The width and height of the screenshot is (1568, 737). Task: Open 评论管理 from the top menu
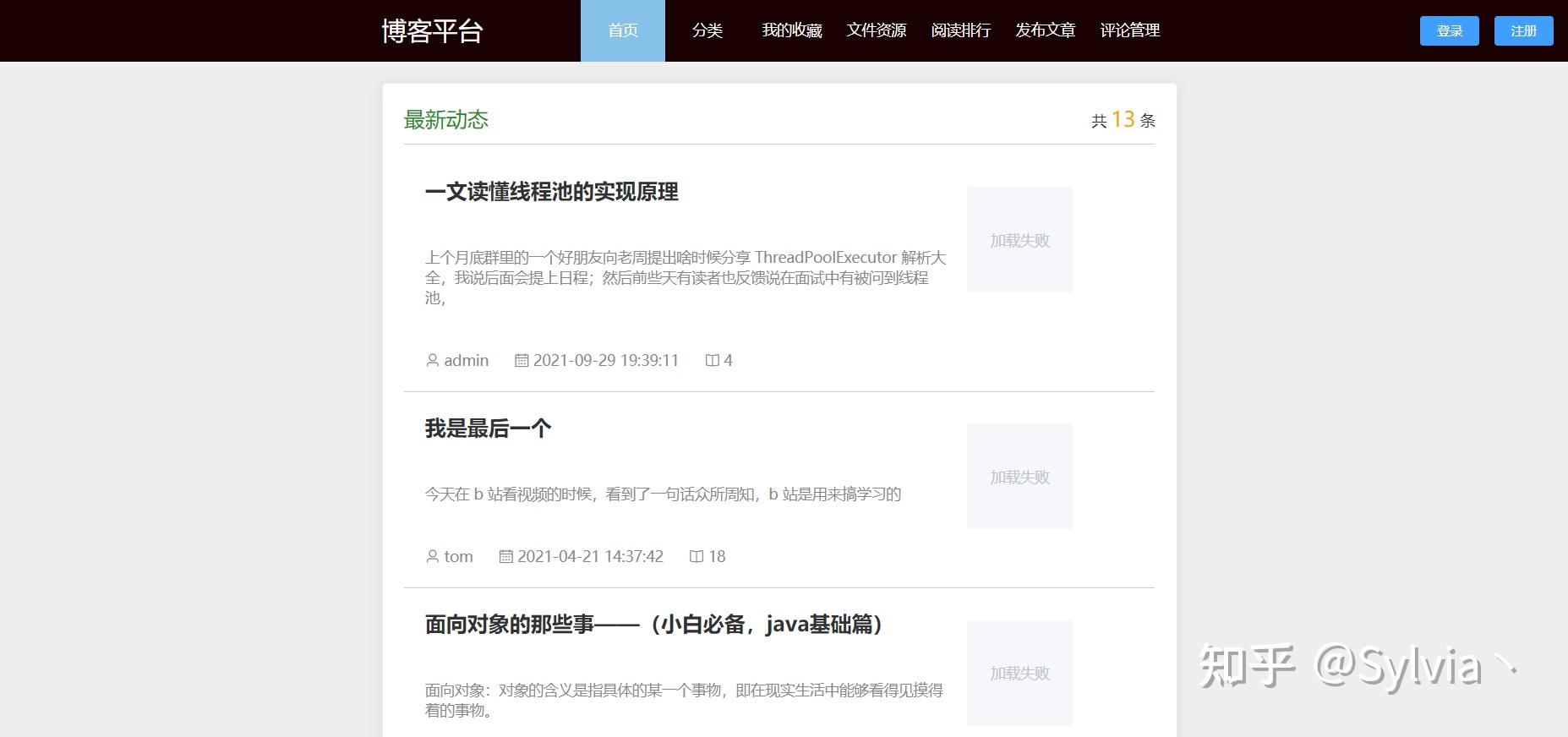[1130, 30]
